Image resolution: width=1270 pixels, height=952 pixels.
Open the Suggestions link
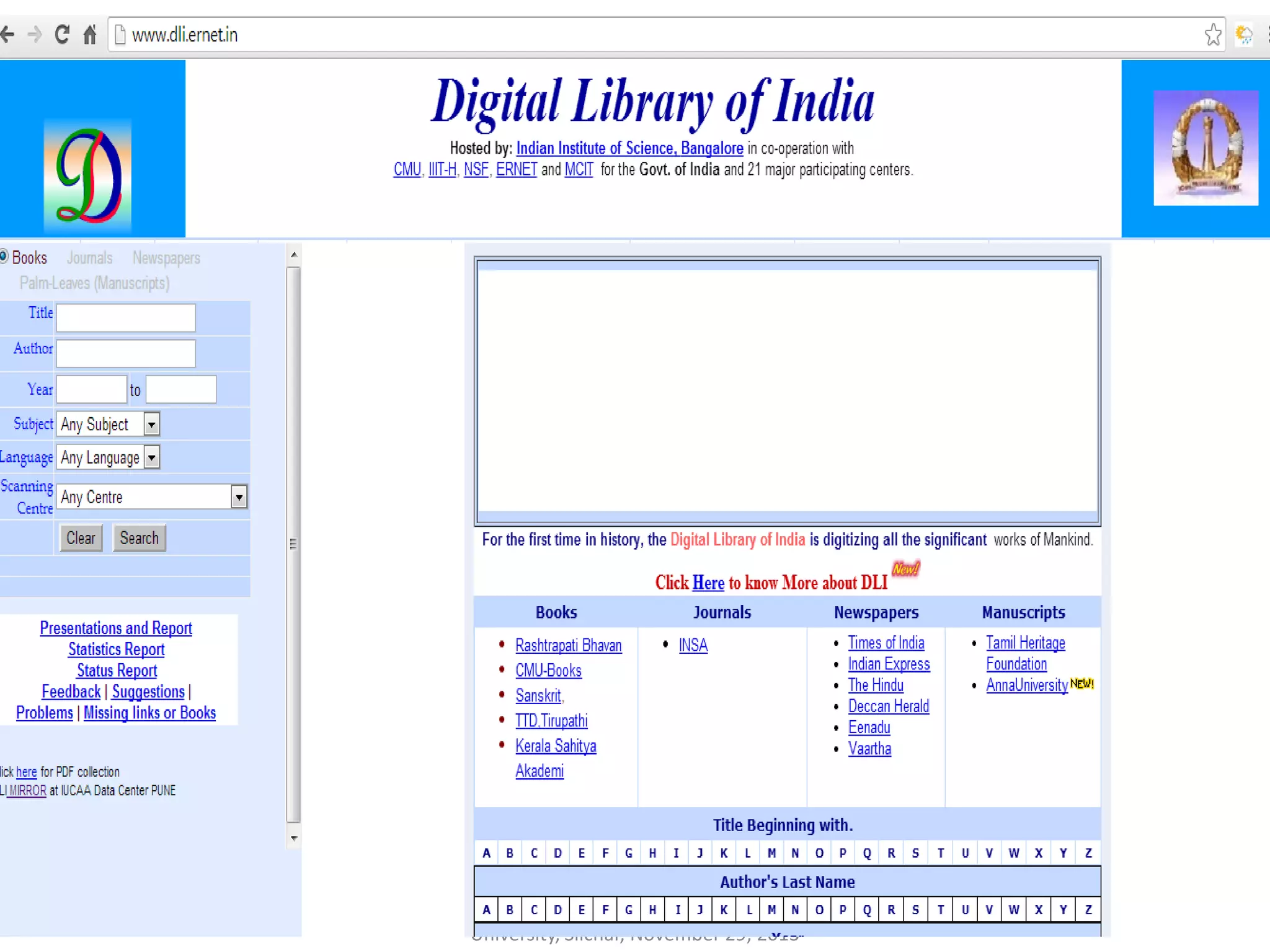[148, 692]
